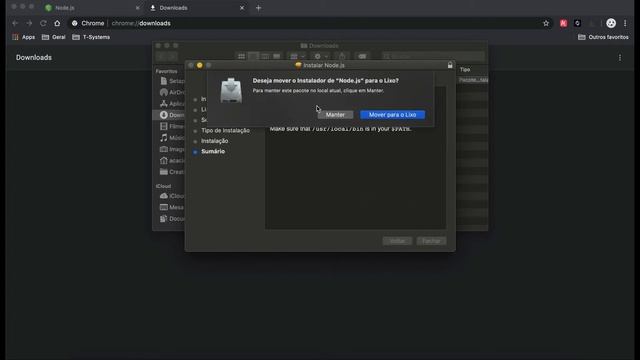This screenshot has height=360, width=640.
Task: Click Chrome forward button
Action: pyautogui.click(x=29, y=23)
